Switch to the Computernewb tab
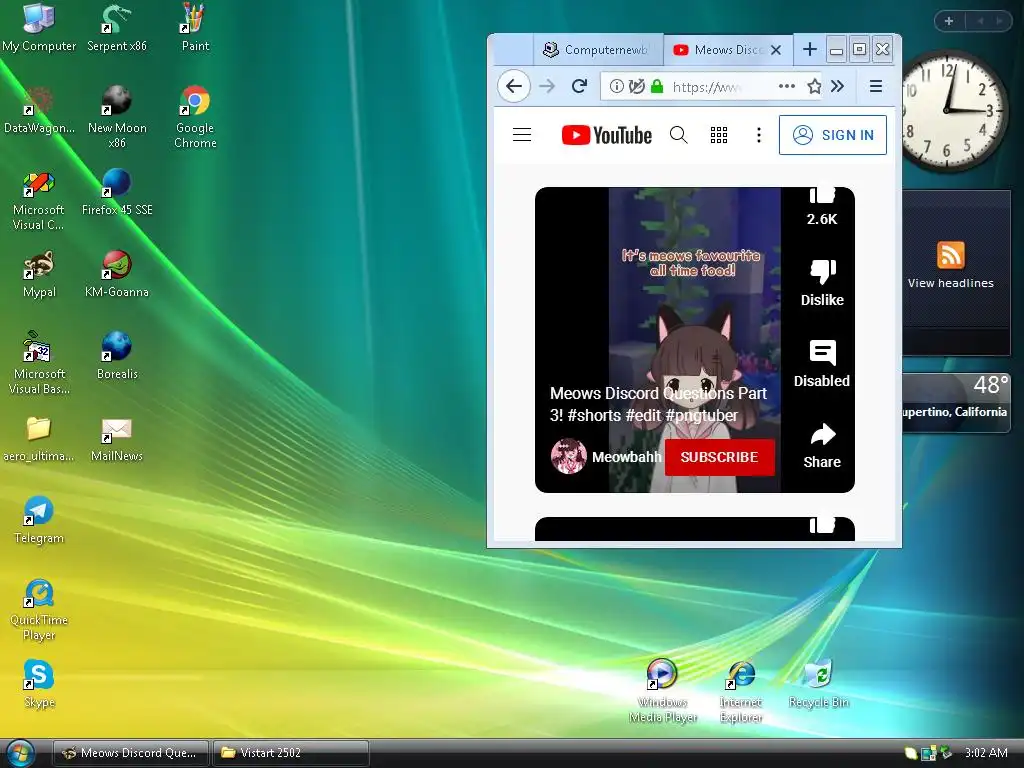 [598, 50]
